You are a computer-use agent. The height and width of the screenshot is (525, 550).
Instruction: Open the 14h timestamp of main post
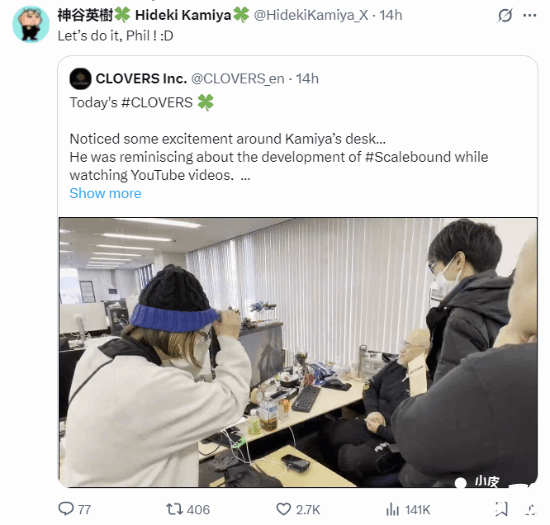click(391, 15)
